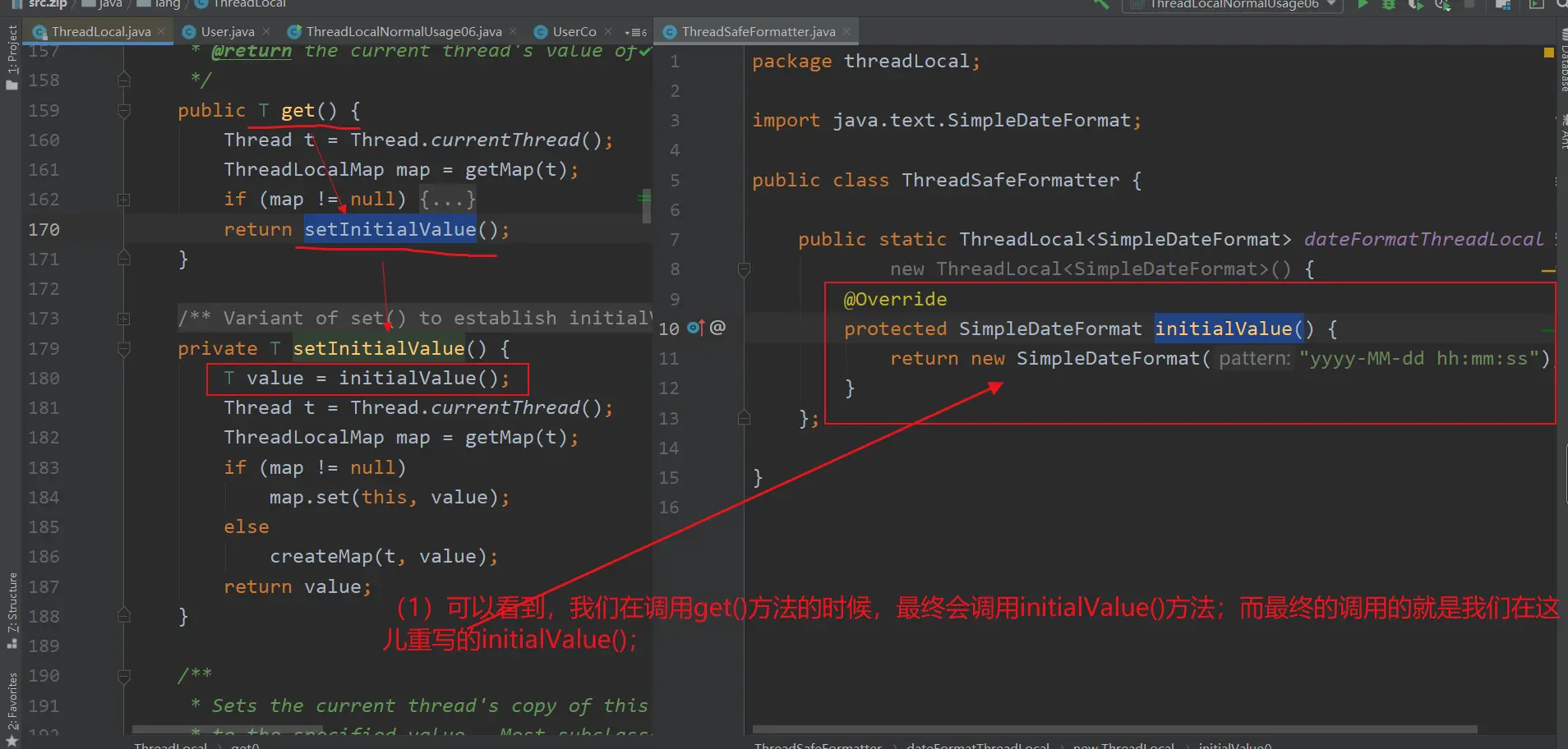Click the highlighted initialValue method name on line 10
The height and width of the screenshot is (749, 1568).
coord(1223,329)
